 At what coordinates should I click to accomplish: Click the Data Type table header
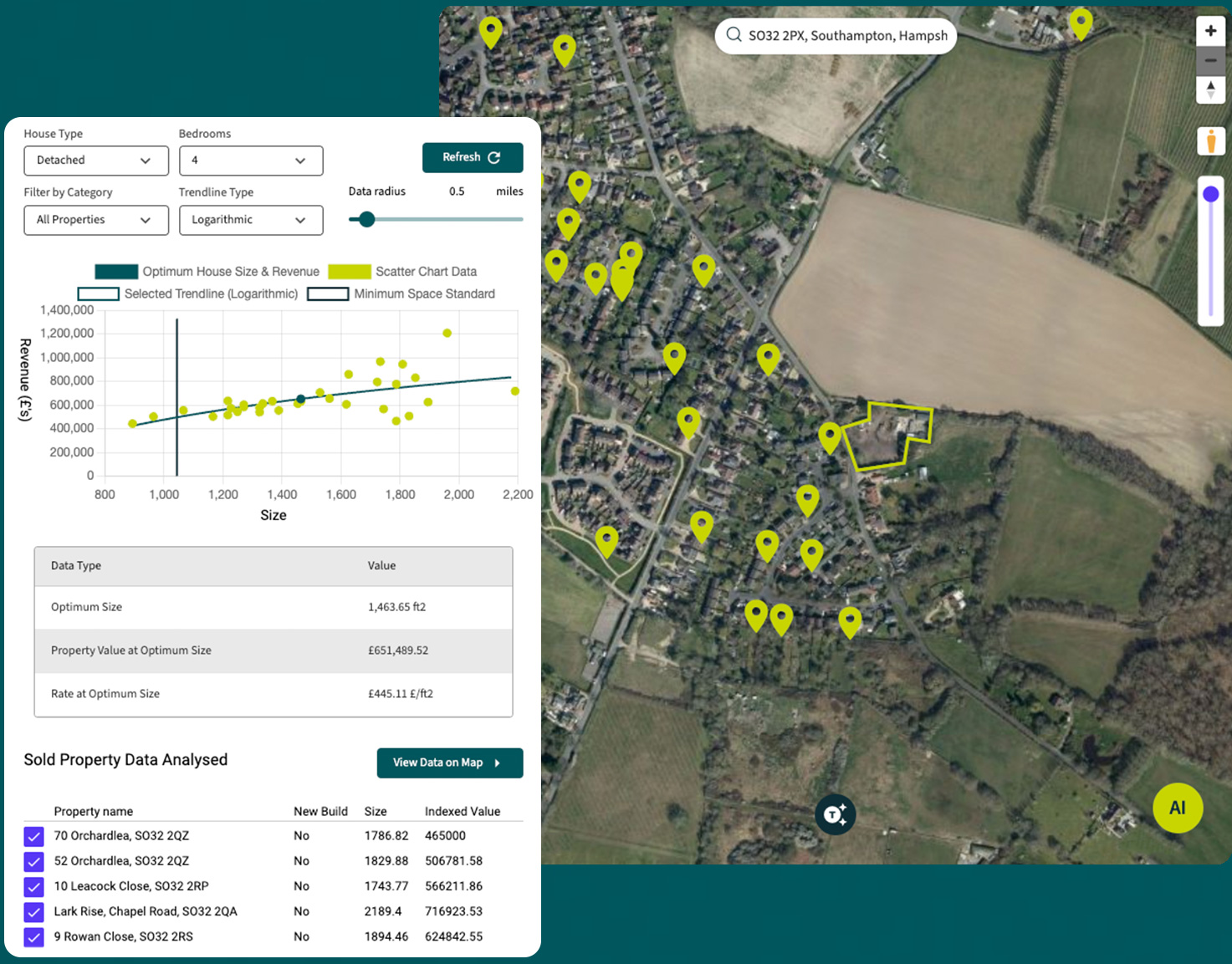pos(76,566)
